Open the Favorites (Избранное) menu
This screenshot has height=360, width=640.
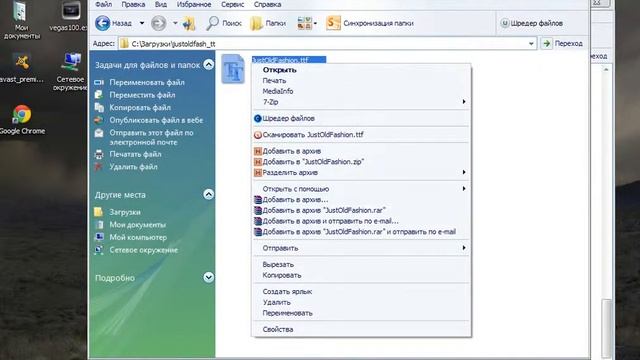(x=194, y=4)
